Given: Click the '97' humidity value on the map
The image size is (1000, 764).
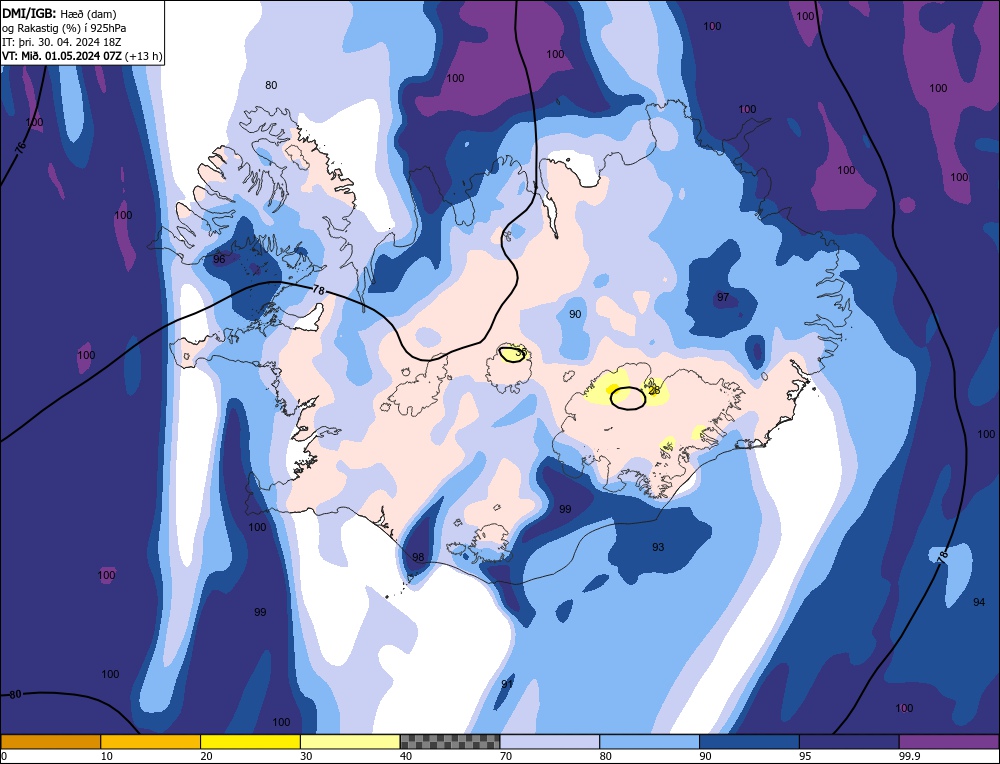Looking at the screenshot, I should pos(723,297).
